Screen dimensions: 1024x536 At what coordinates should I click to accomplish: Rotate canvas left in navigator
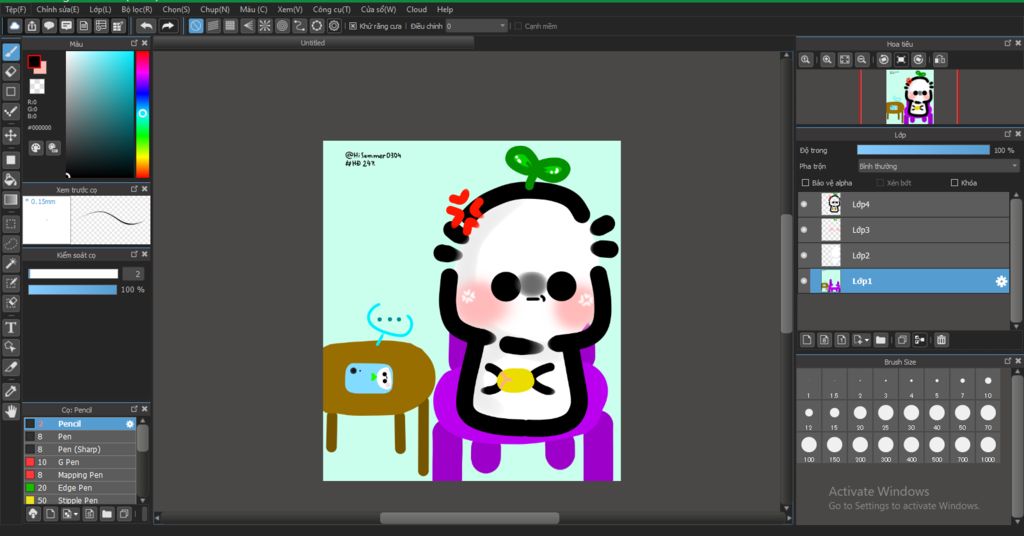click(884, 59)
